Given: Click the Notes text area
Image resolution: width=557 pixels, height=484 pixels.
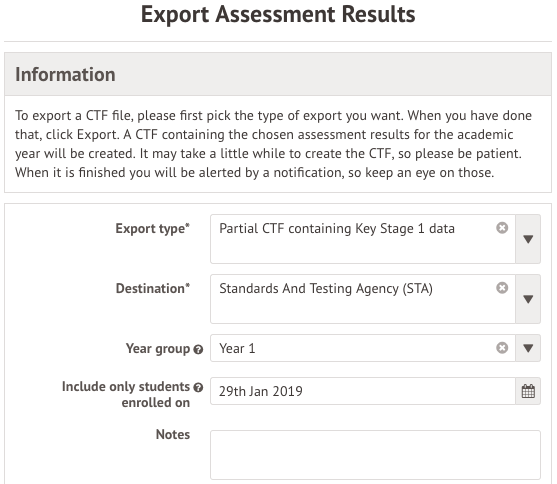Looking at the screenshot, I should click(375, 455).
